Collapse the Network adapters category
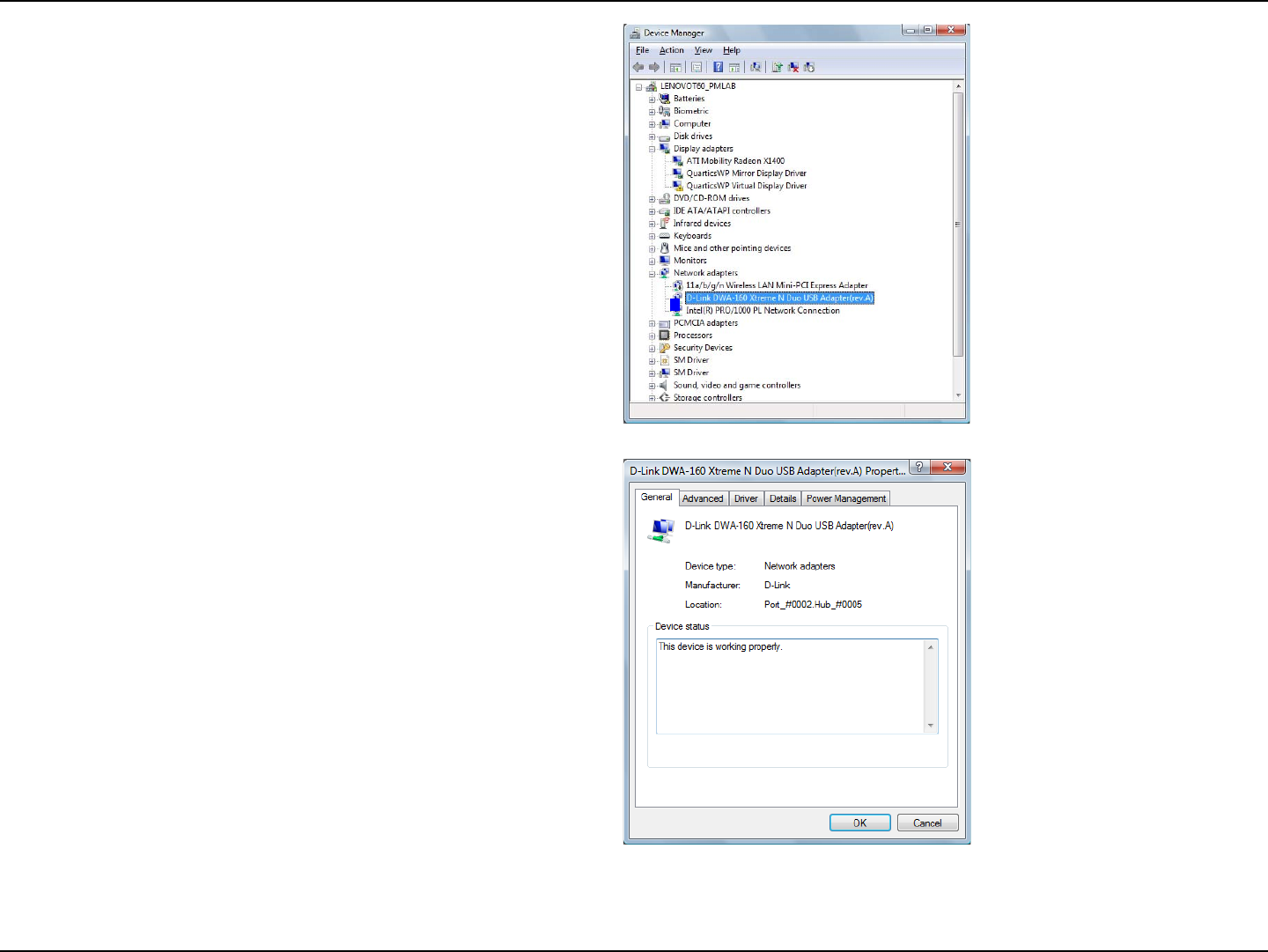Viewport: 1268px width, 952px height. (652, 274)
